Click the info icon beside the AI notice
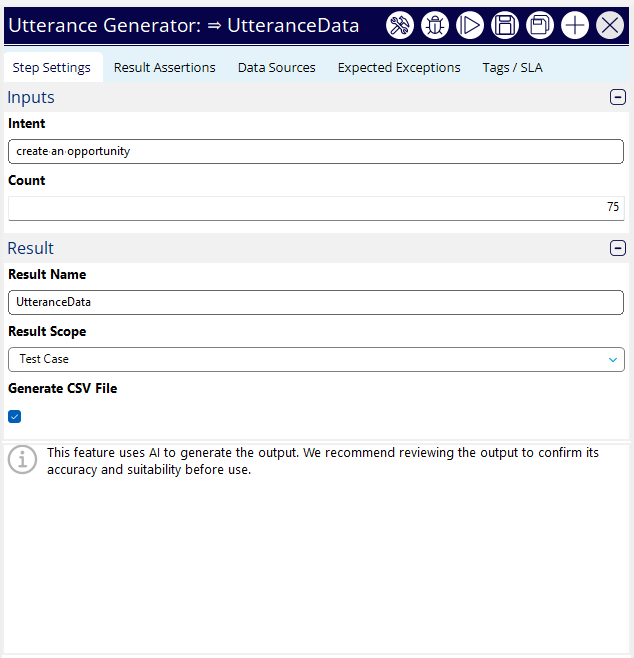 (x=22, y=460)
